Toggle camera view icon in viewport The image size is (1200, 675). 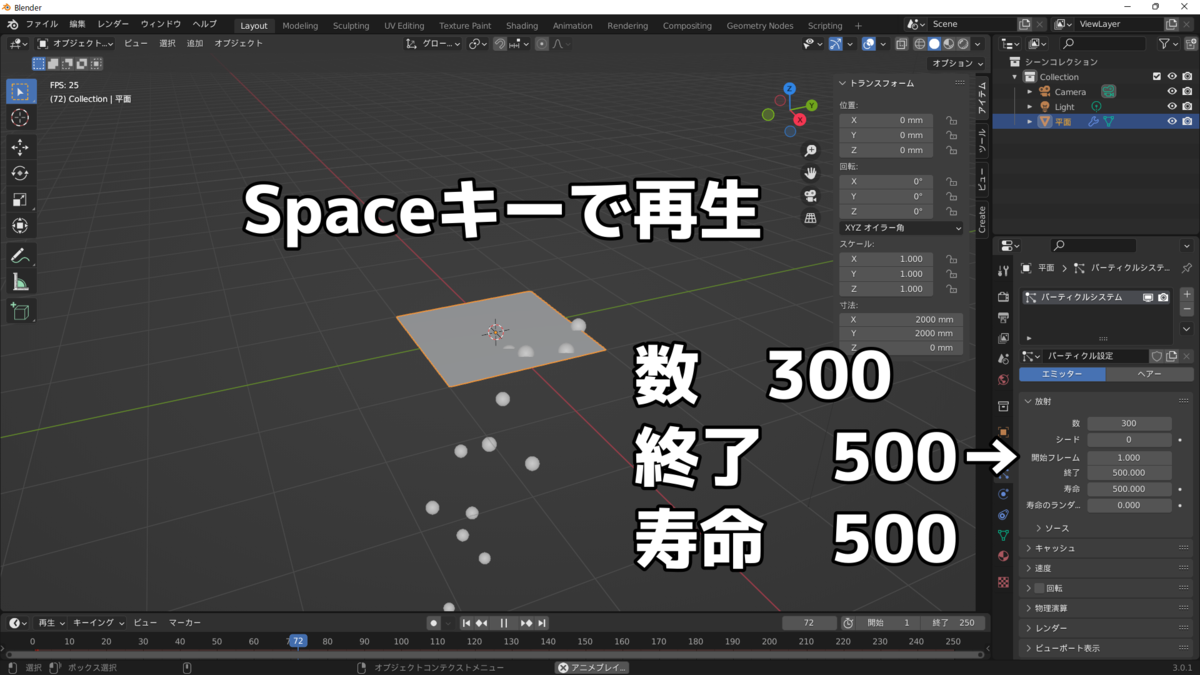coord(811,195)
